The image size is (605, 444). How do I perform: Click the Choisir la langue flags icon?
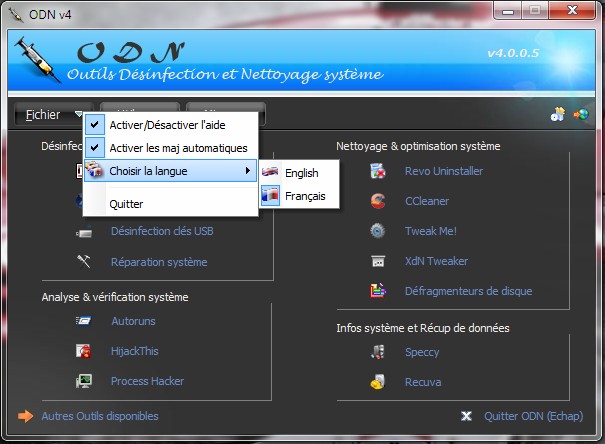pyautogui.click(x=94, y=170)
